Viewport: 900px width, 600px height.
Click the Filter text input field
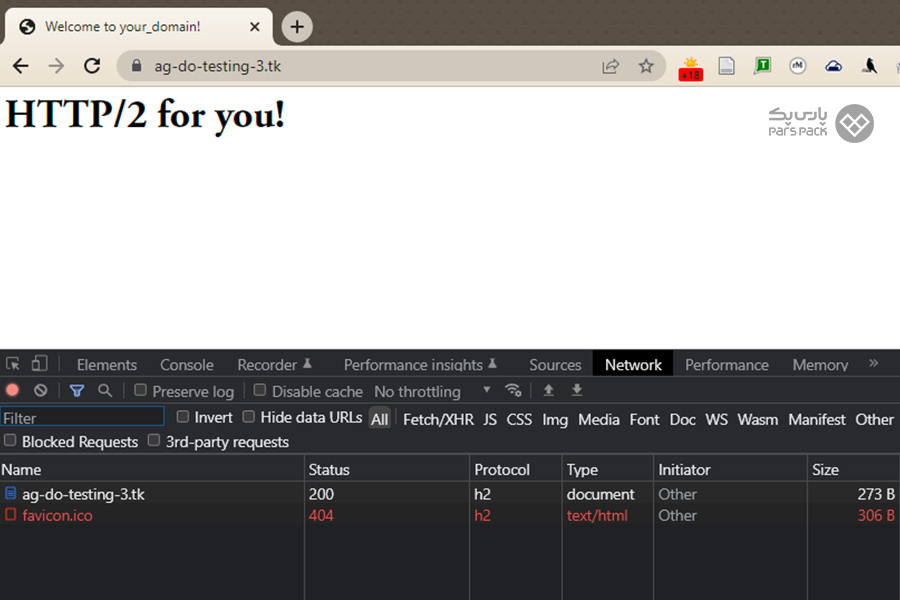point(83,418)
